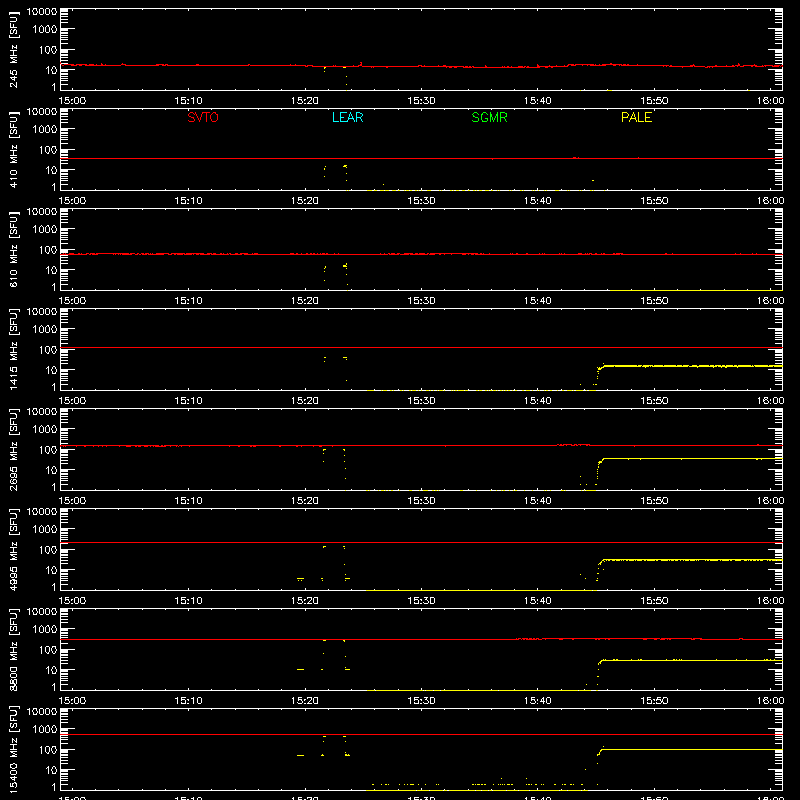Click the 15:10 time label below 410 MHz panel
The width and height of the screenshot is (800, 800).
(188, 201)
